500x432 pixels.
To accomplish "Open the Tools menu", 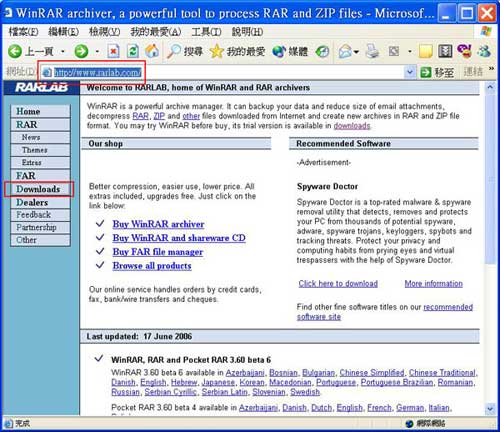I will pyautogui.click(x=206, y=32).
